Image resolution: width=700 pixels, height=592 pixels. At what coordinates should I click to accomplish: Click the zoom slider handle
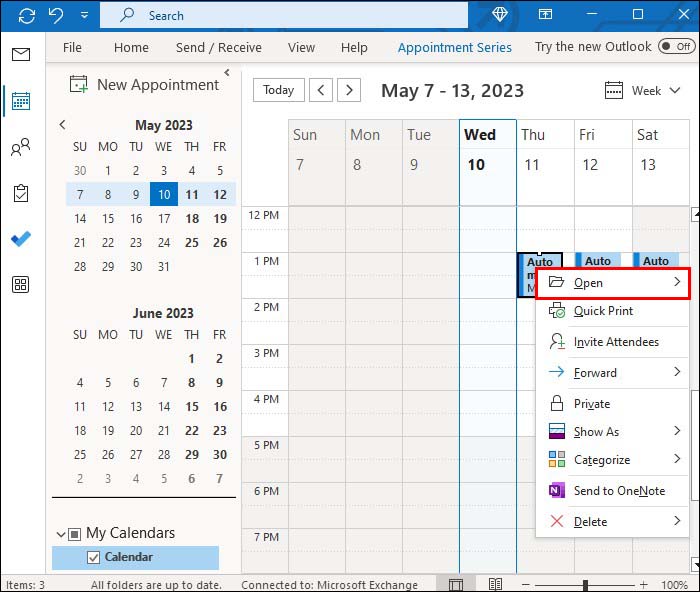click(x=585, y=585)
